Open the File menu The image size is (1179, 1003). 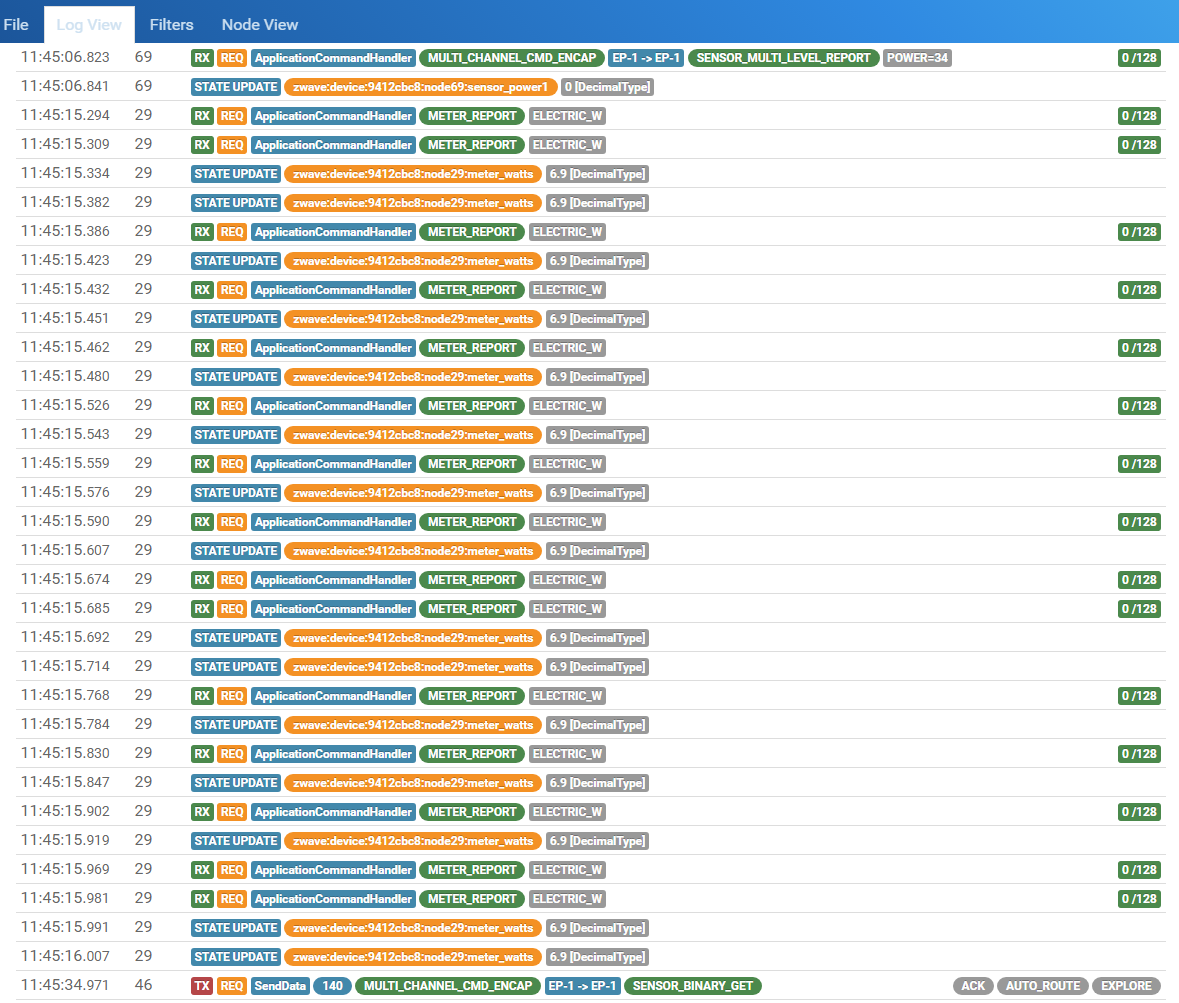16,24
